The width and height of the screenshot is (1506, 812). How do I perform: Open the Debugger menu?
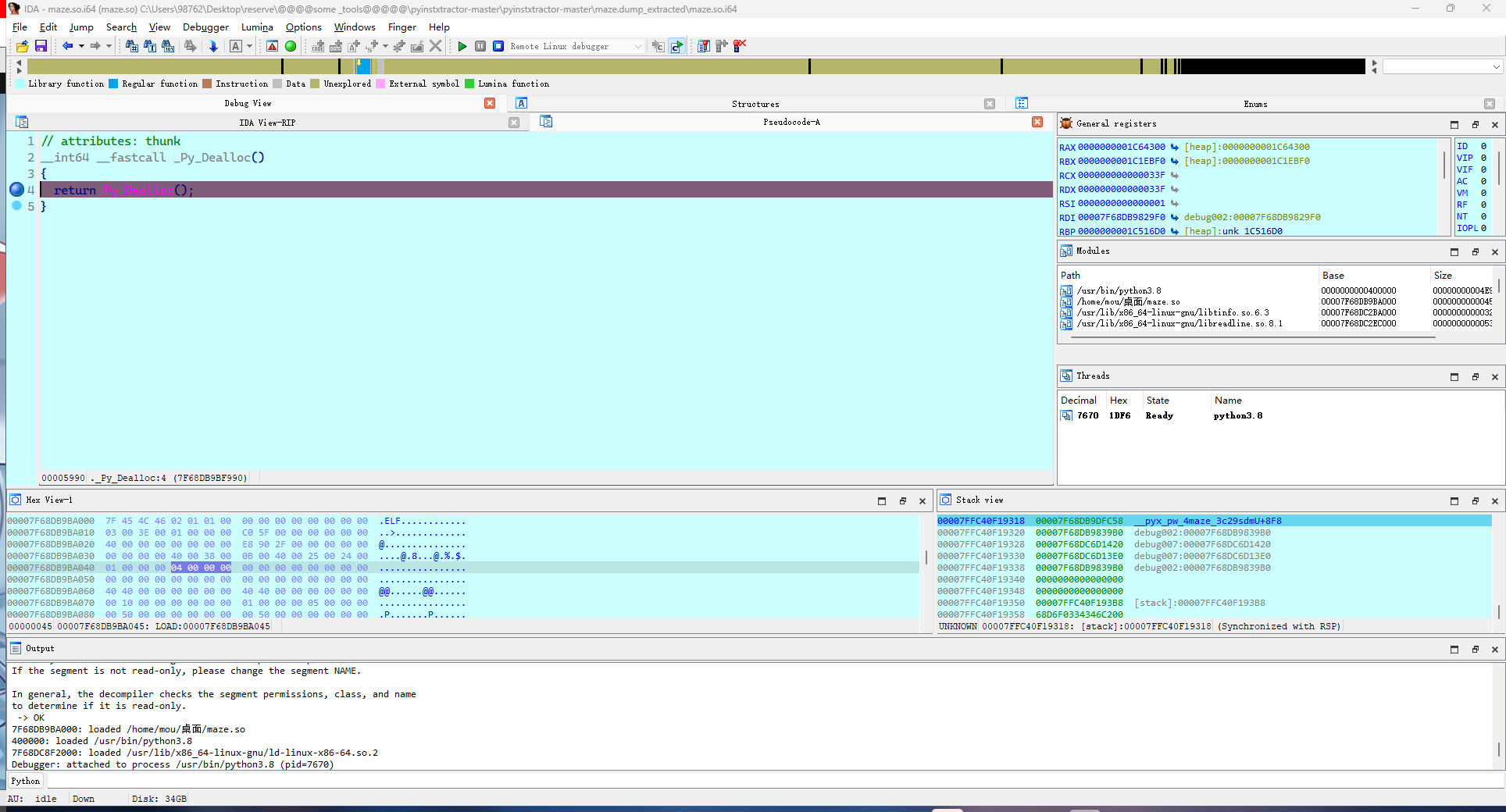coord(205,27)
